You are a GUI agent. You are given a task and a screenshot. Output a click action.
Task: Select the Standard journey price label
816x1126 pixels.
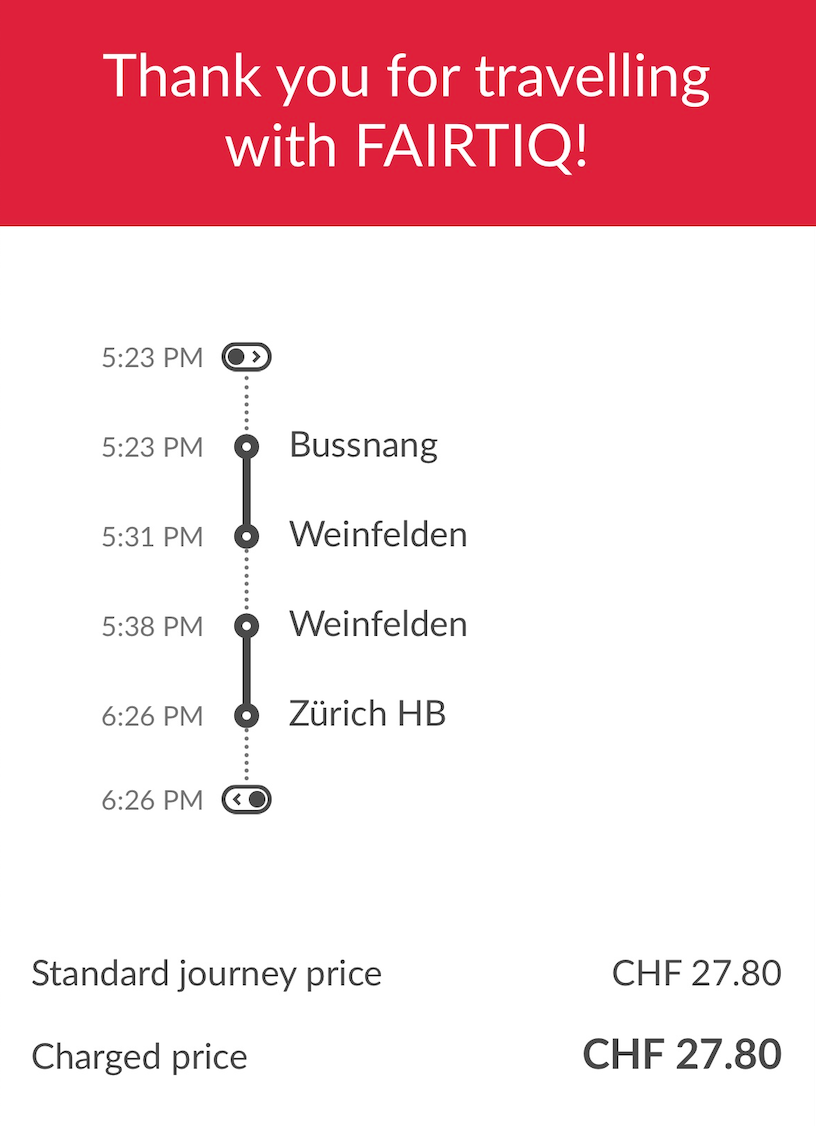207,973
